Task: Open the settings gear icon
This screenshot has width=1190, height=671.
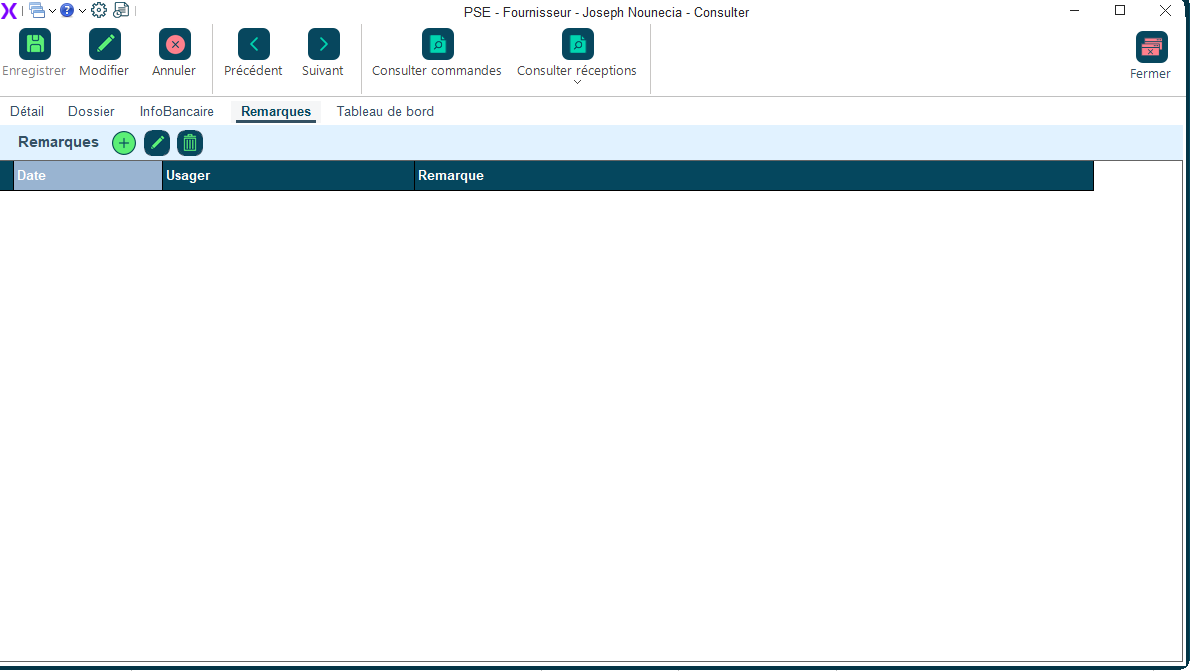Action: (99, 11)
